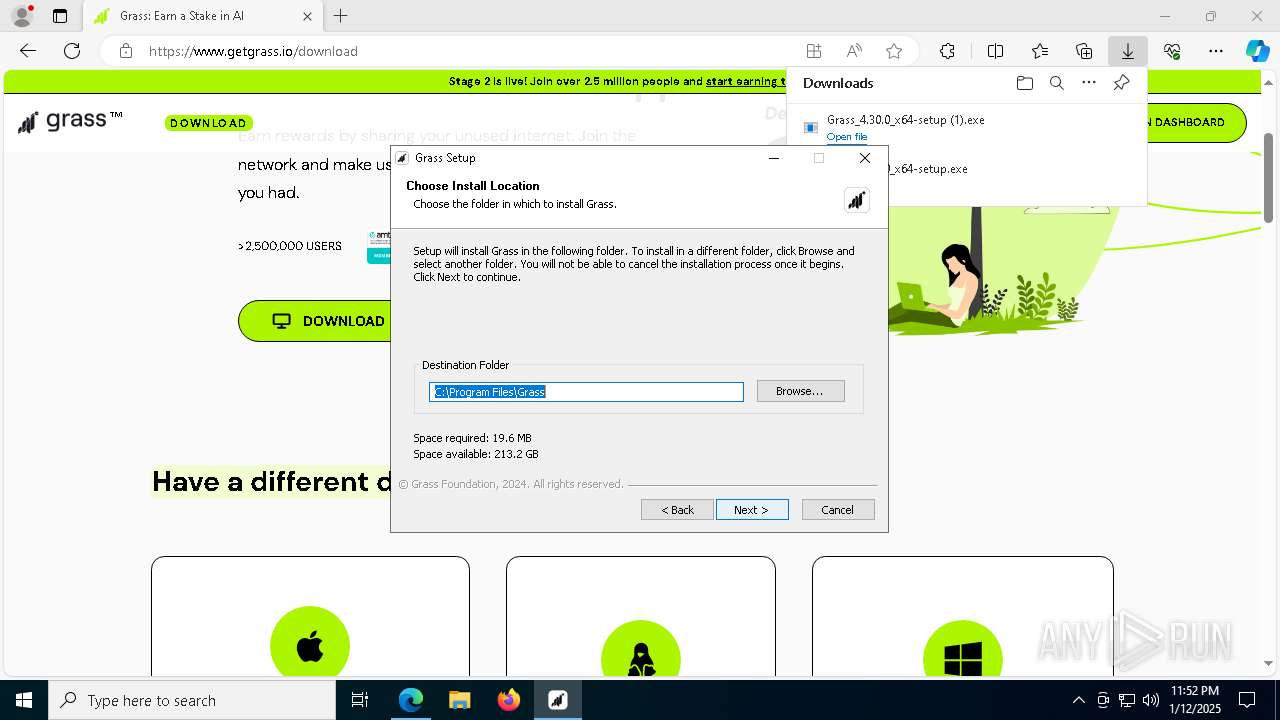
Task: Open more options in Downloads panel
Action: point(1089,83)
